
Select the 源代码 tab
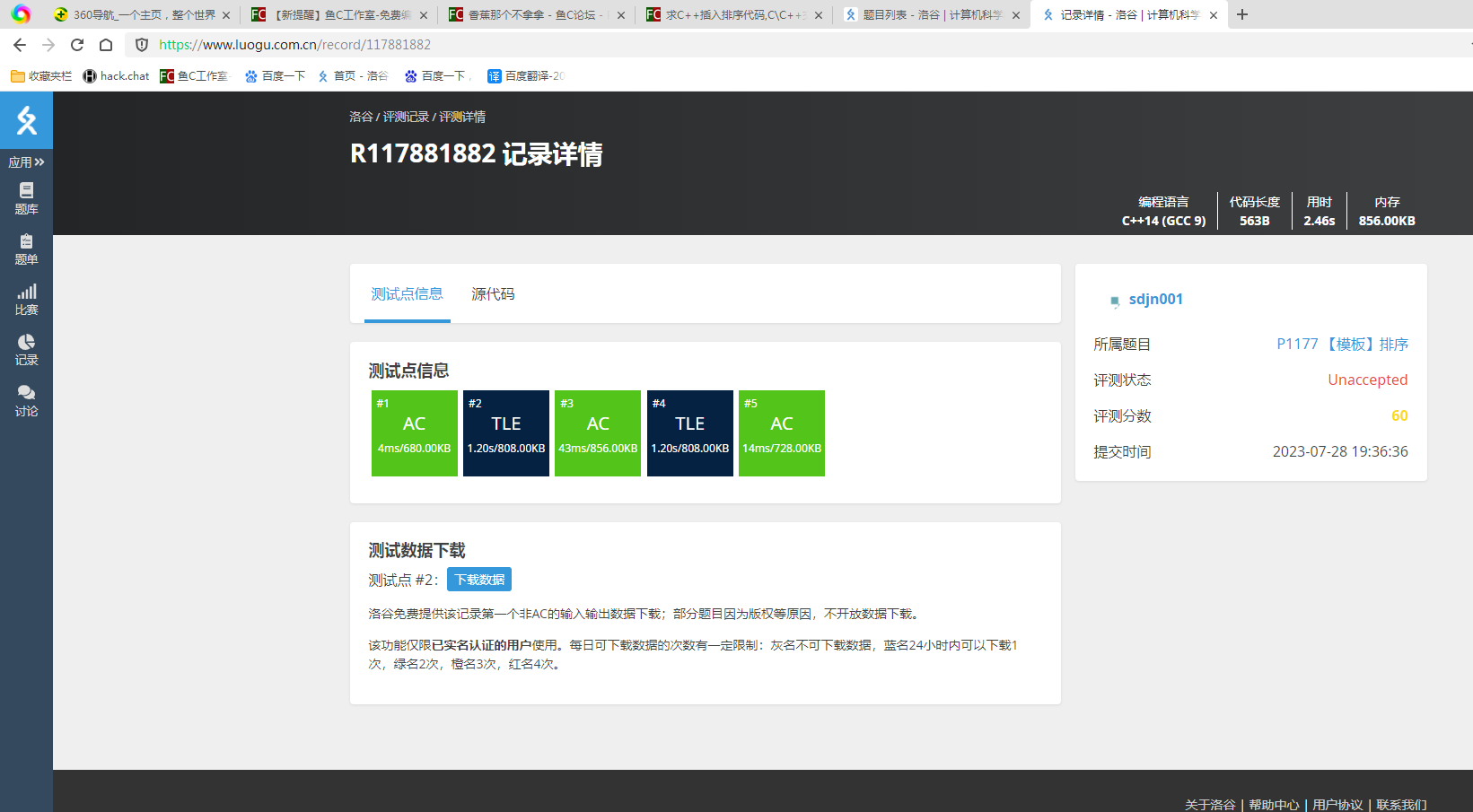point(493,294)
